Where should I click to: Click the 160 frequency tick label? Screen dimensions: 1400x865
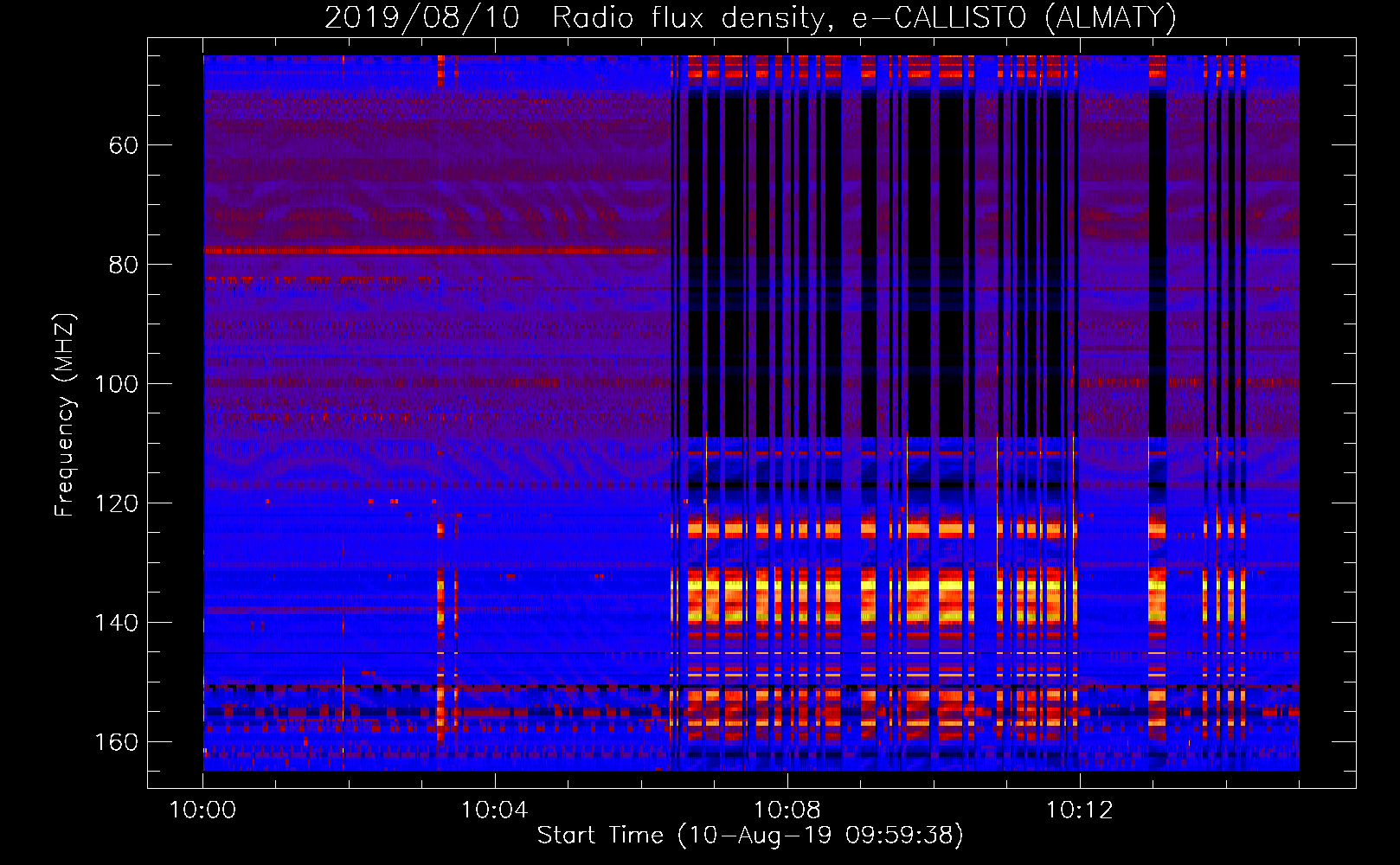[x=117, y=742]
